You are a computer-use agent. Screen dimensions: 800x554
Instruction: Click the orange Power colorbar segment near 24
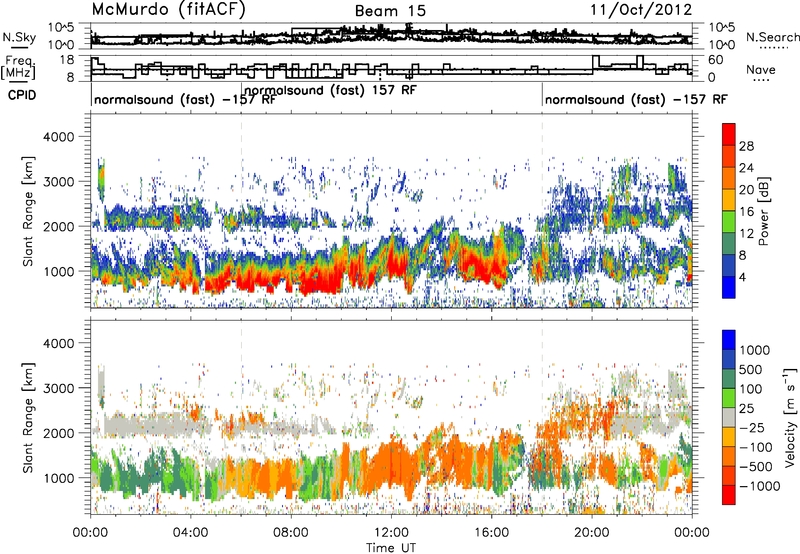pyautogui.click(x=729, y=178)
